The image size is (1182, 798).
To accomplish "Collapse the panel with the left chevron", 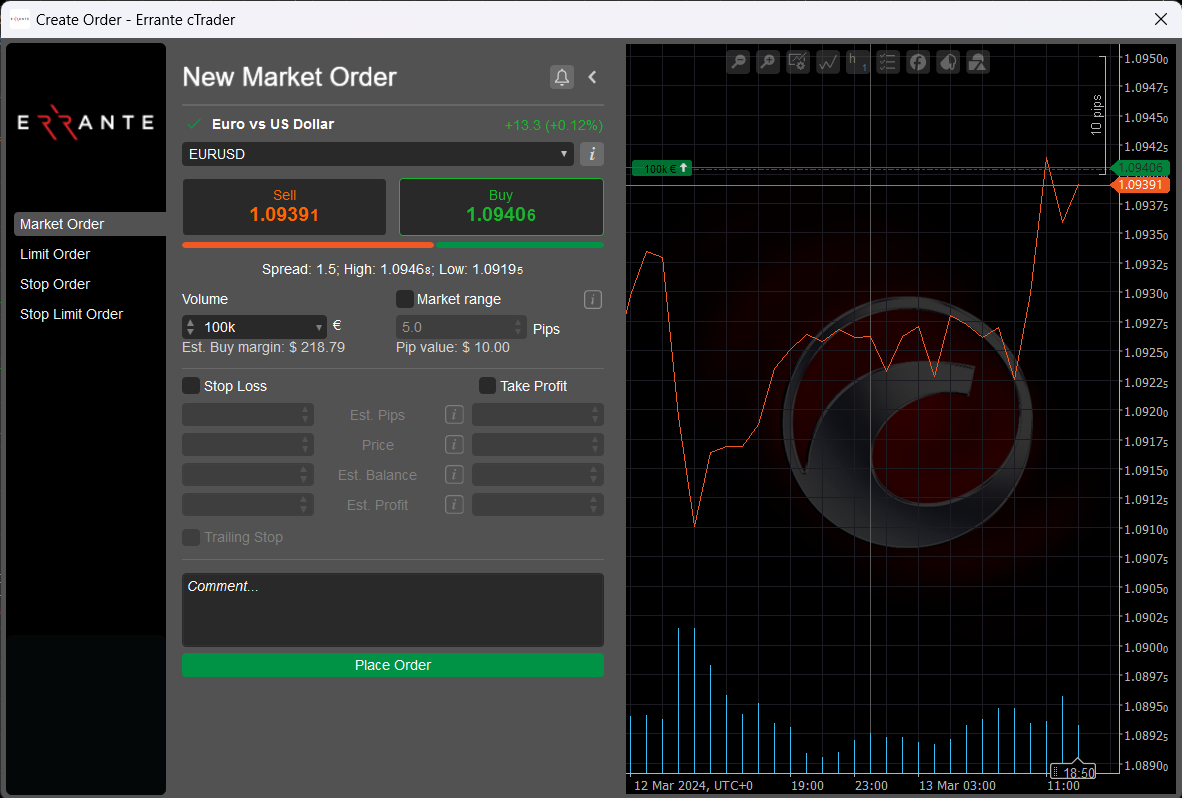I will click(592, 77).
